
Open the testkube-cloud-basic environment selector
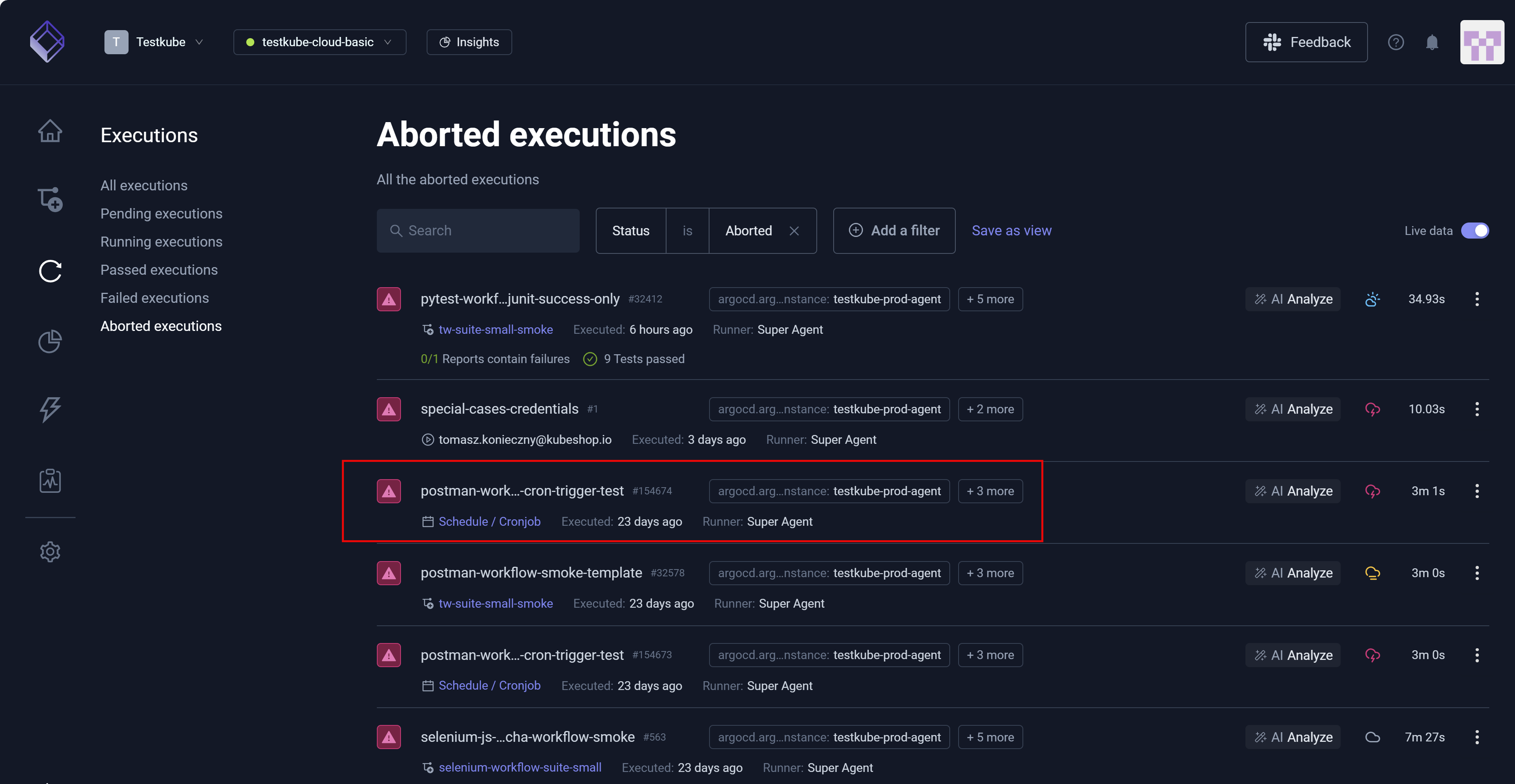tap(319, 42)
